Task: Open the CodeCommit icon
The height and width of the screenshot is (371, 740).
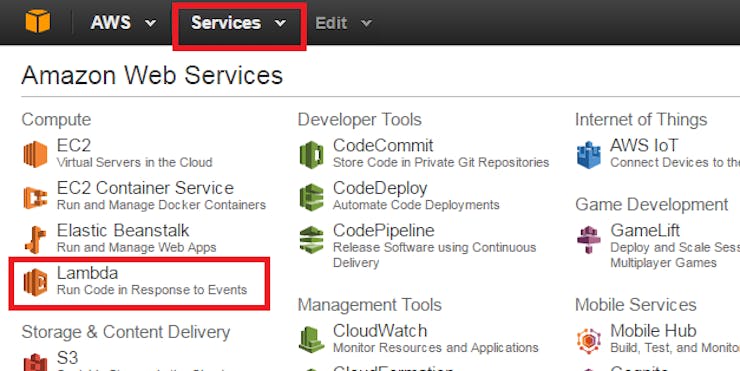Action: pos(311,154)
